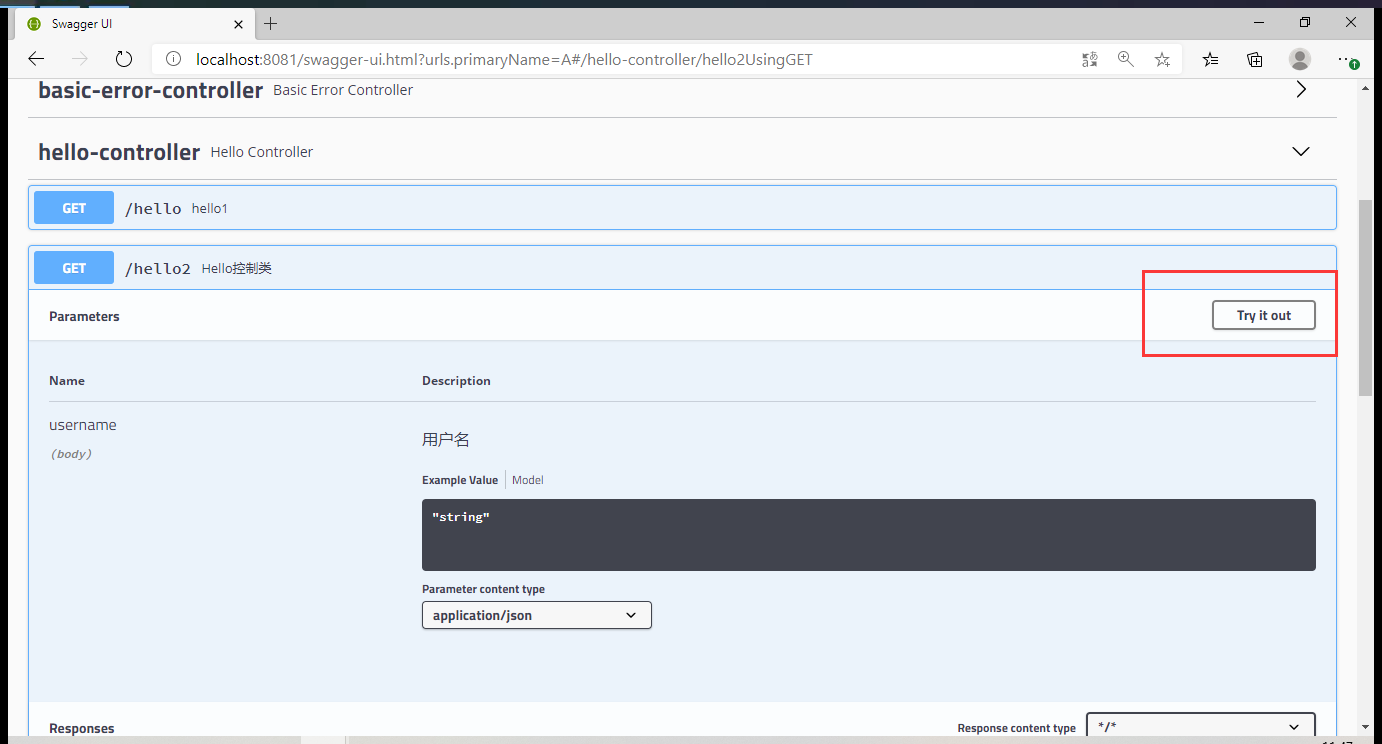The image size is (1382, 744).
Task: Open the Collections icon
Action: click(x=1255, y=59)
